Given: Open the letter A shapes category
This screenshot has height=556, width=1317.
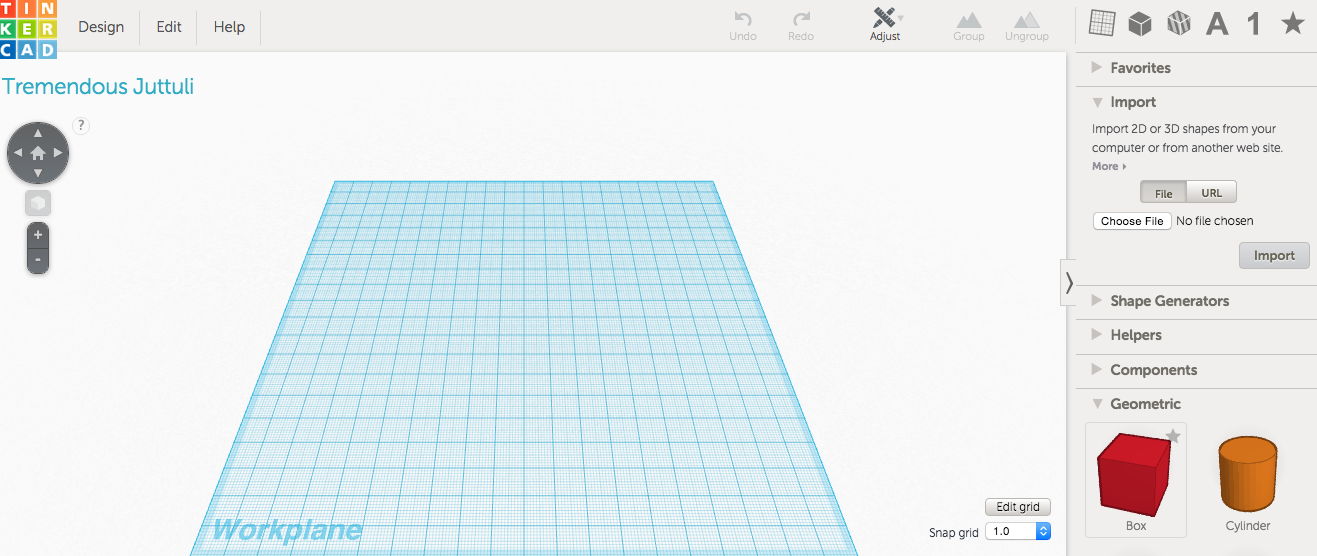Looking at the screenshot, I should pos(1217,23).
